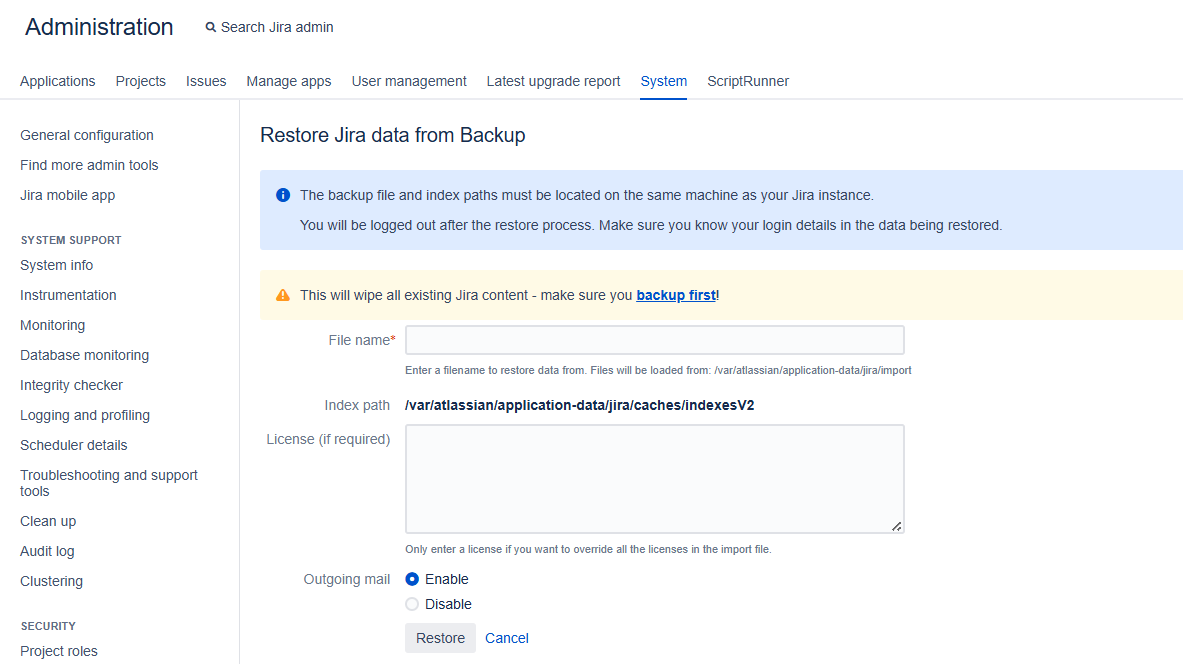Image resolution: width=1183 pixels, height=664 pixels.
Task: Open the Integrity checker
Action: (71, 384)
